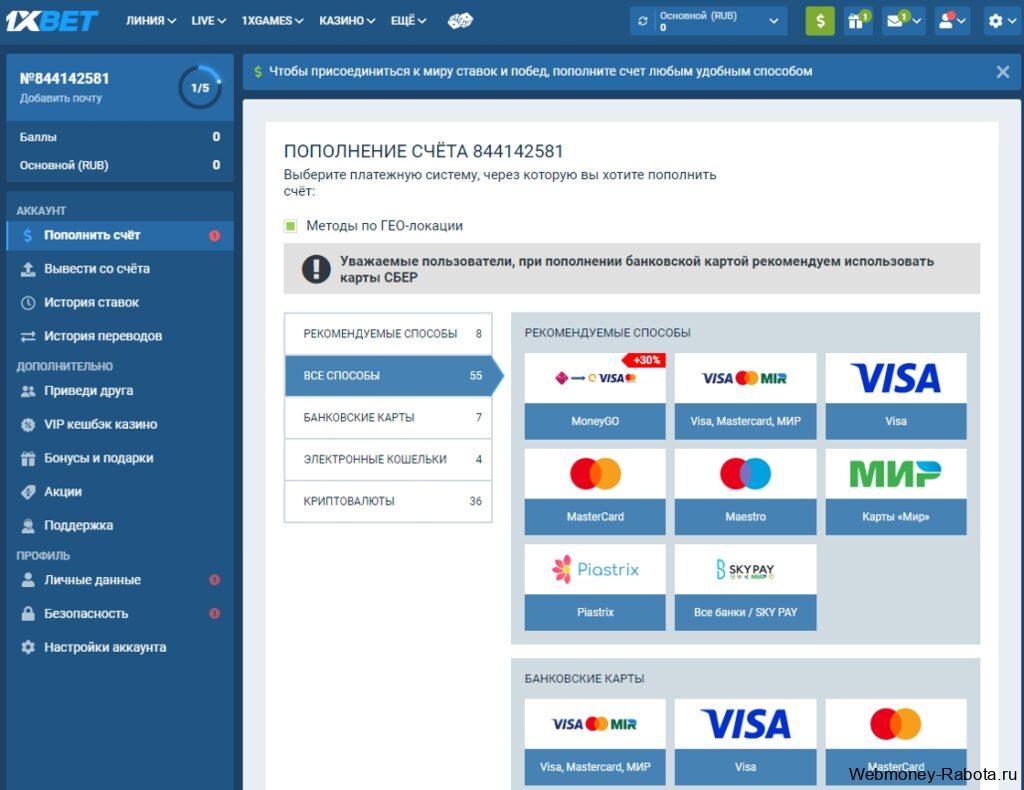Open История переводов in sidebar
The height and width of the screenshot is (790, 1024).
120,336
